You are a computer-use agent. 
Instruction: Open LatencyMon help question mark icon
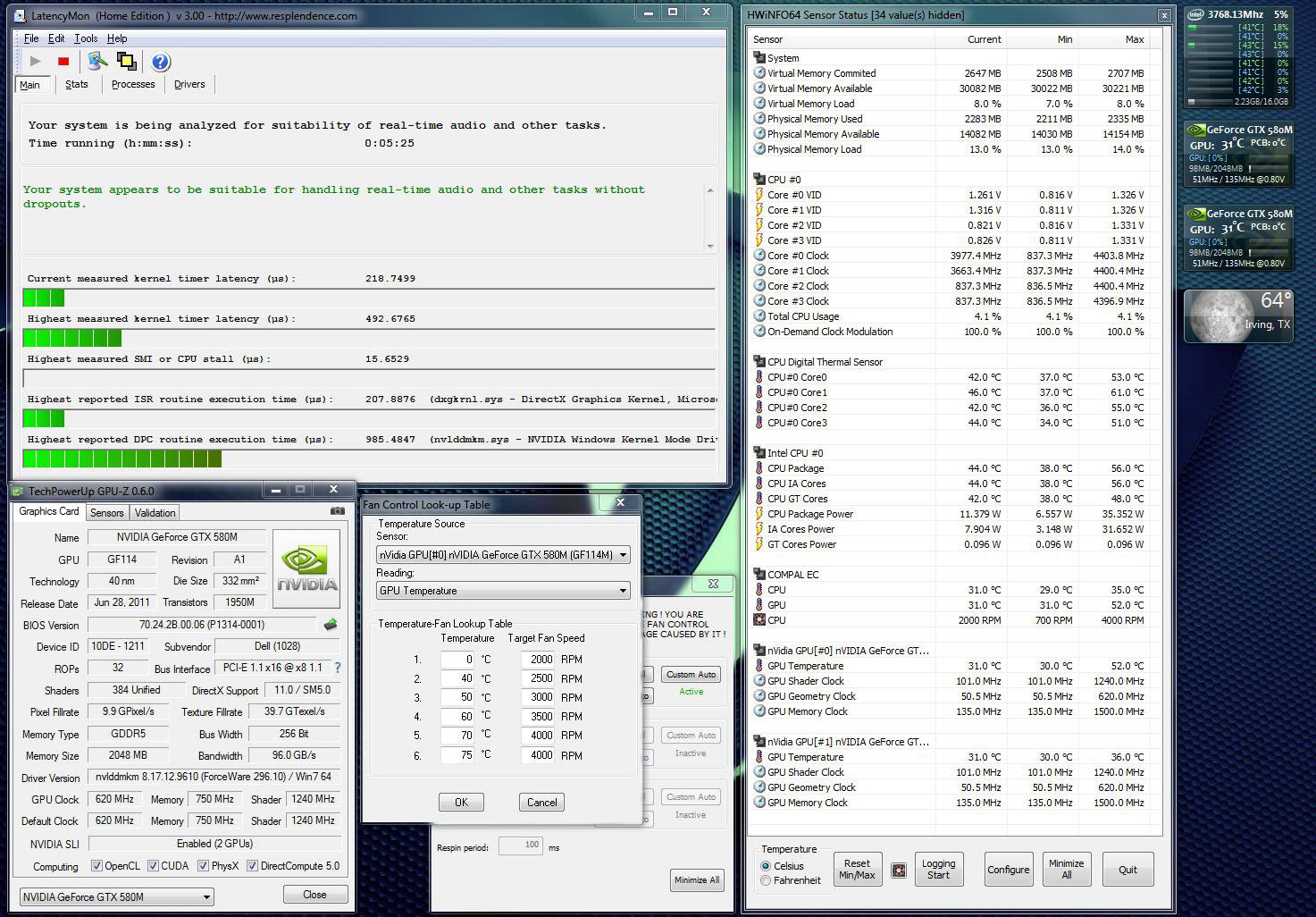click(161, 62)
